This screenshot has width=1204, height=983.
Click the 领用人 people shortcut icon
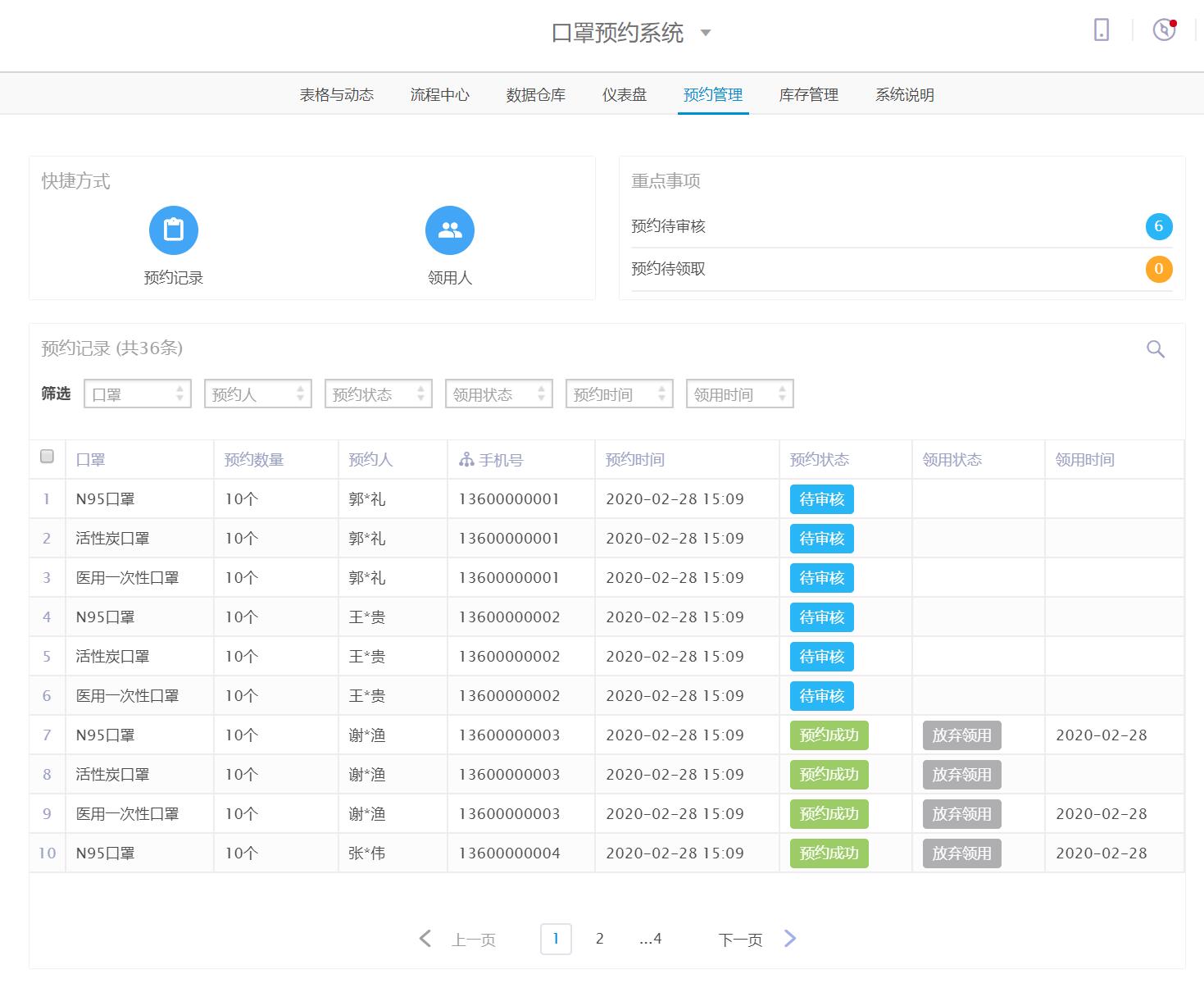coord(450,230)
